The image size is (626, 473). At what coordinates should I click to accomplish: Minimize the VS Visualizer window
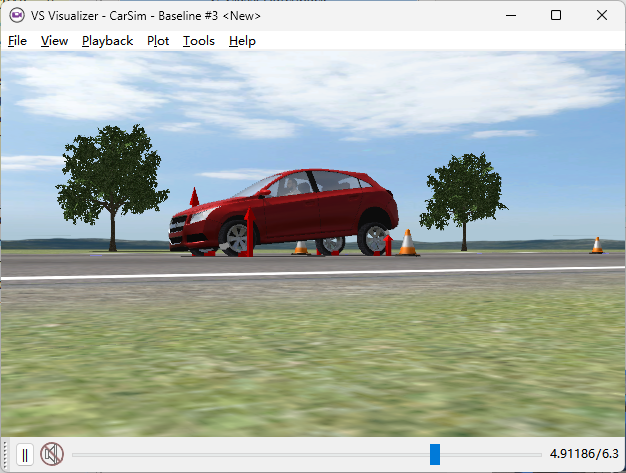510,15
